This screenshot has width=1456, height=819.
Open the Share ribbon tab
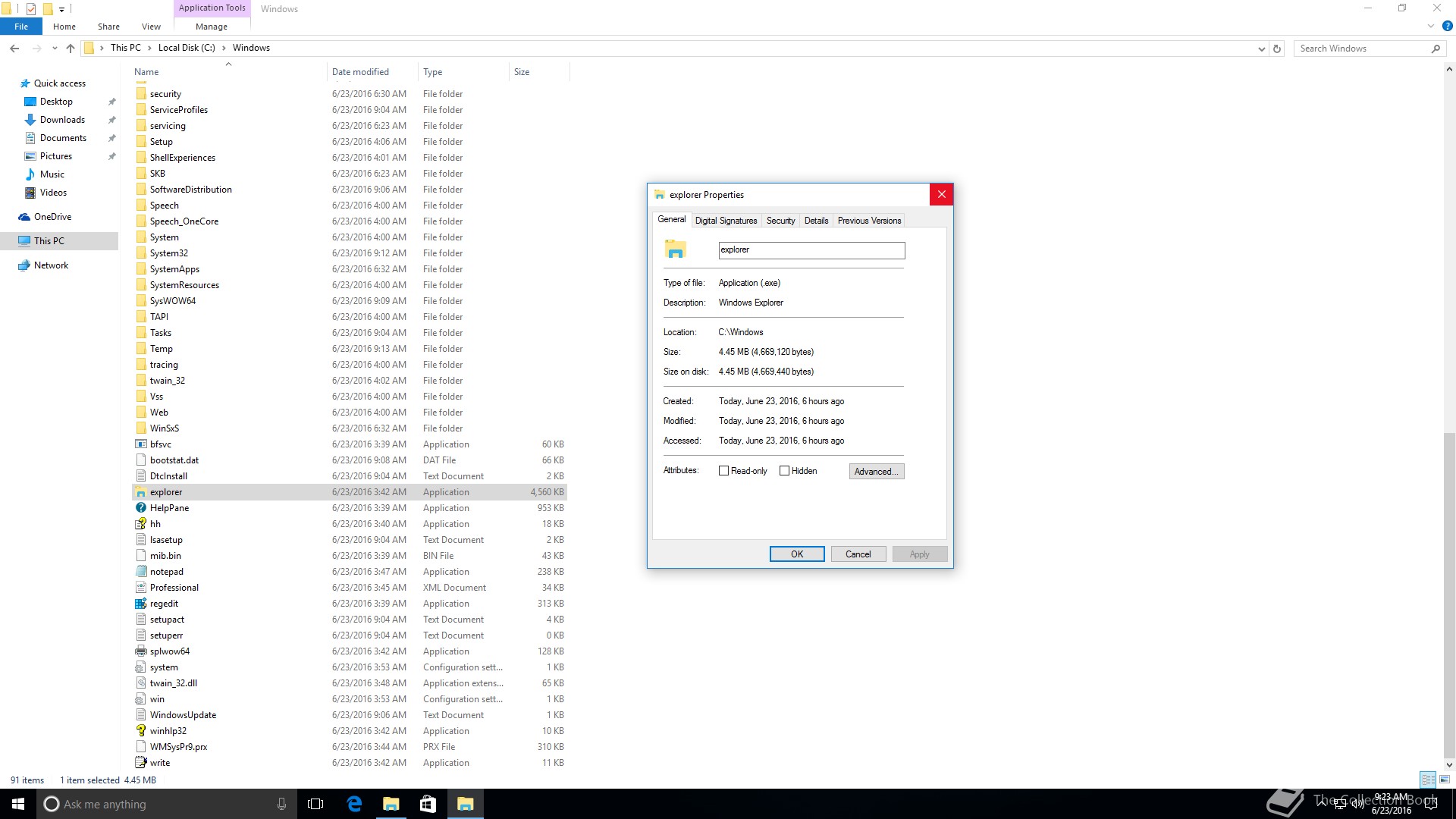pos(108,27)
